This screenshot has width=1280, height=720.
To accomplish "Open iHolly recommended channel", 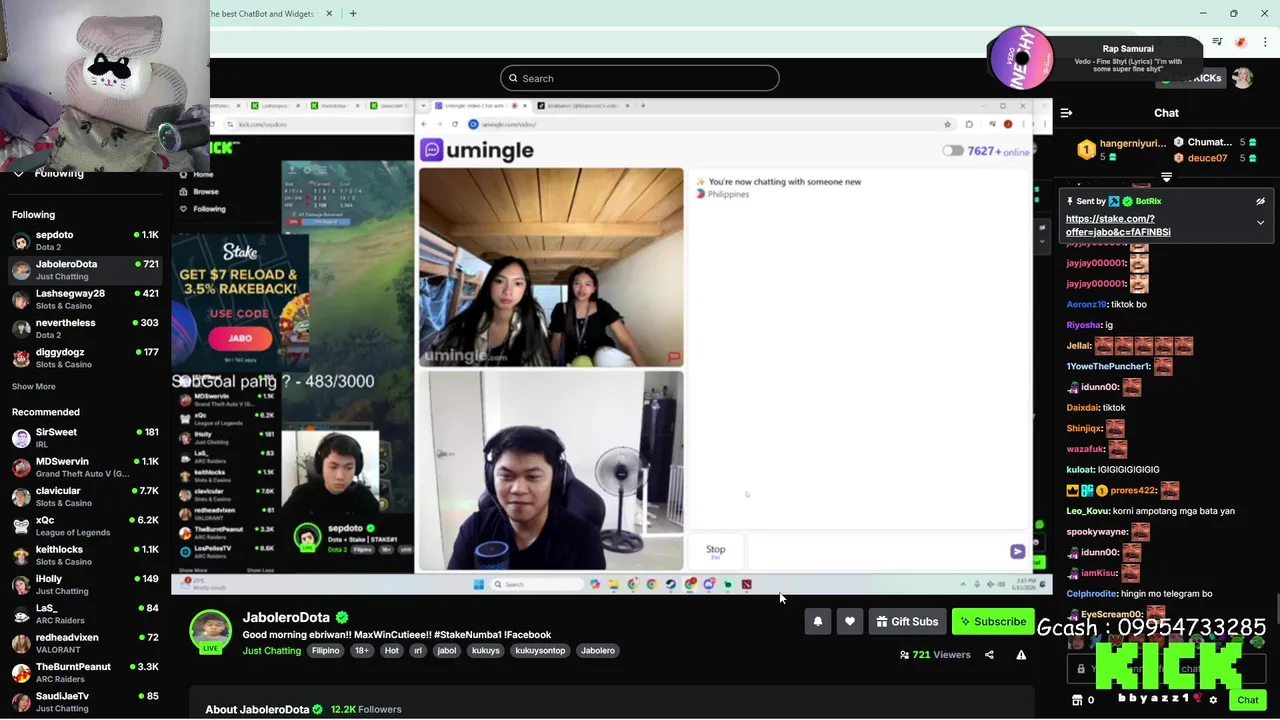I will tap(85, 584).
